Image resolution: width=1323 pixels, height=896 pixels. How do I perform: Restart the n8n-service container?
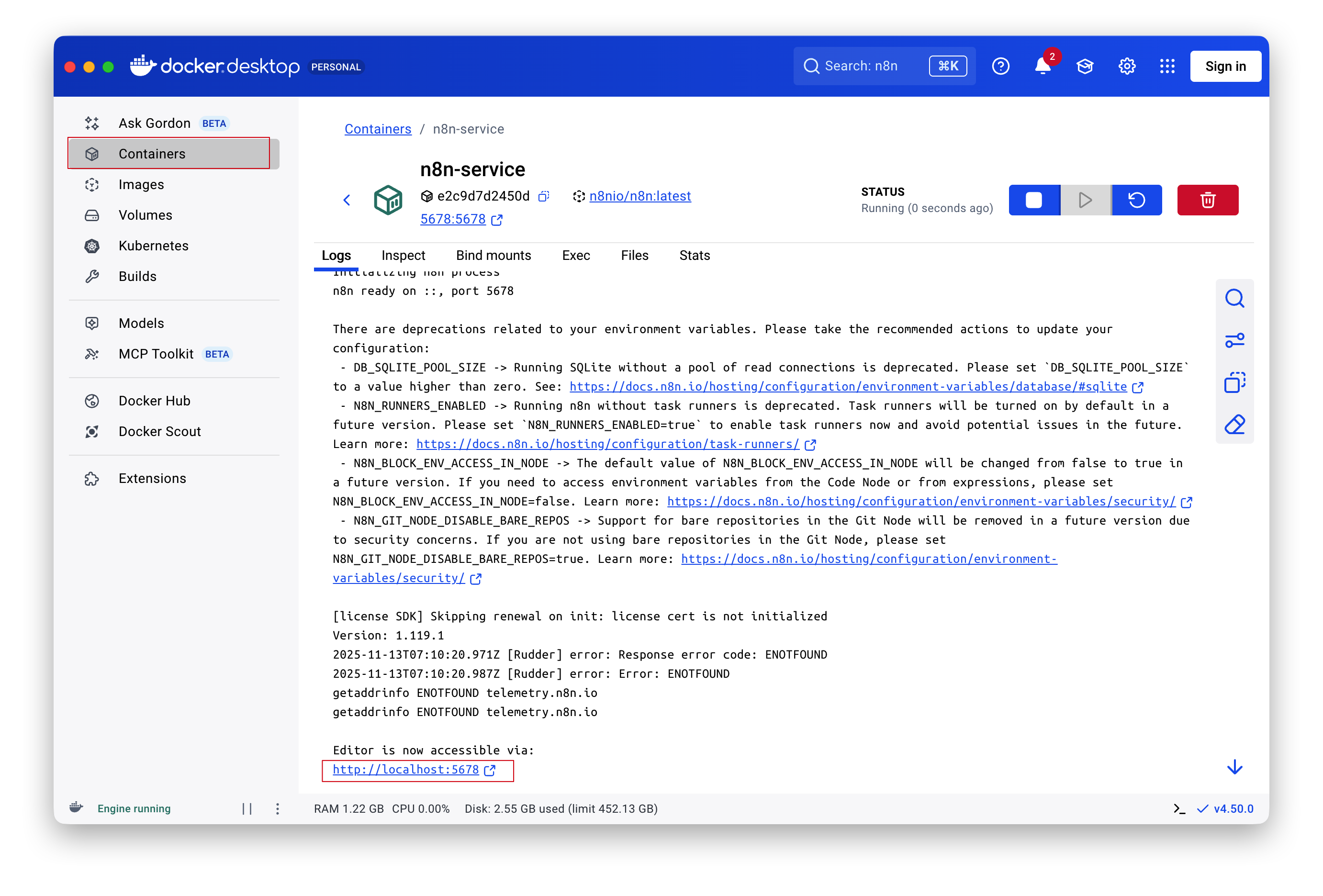[1136, 200]
